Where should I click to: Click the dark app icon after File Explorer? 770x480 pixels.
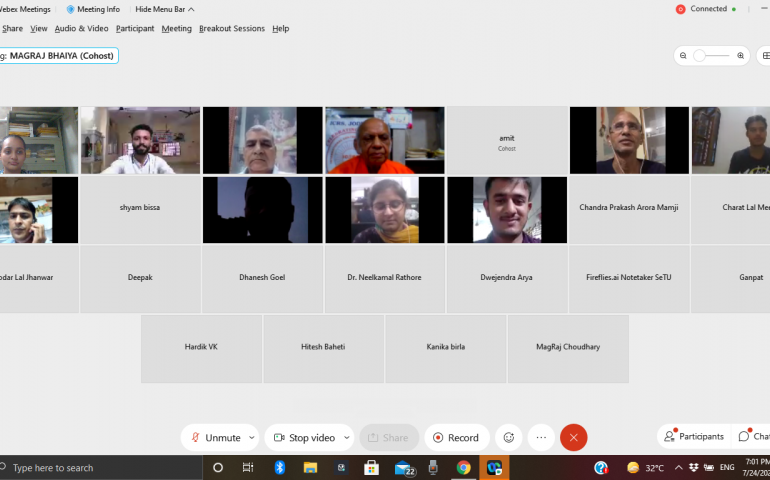click(x=341, y=467)
